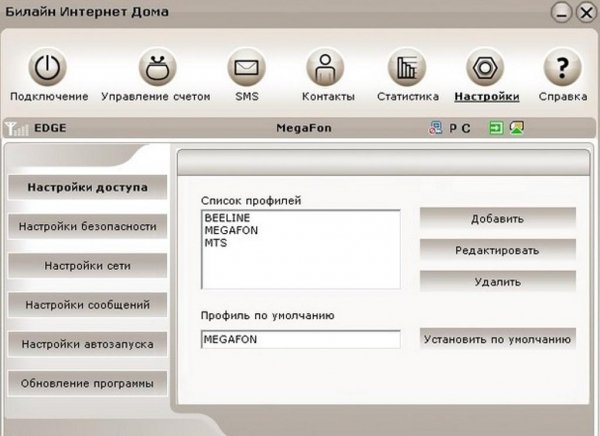Close the Билайн Интернет Дома window
The image size is (600, 436).
click(586, 13)
